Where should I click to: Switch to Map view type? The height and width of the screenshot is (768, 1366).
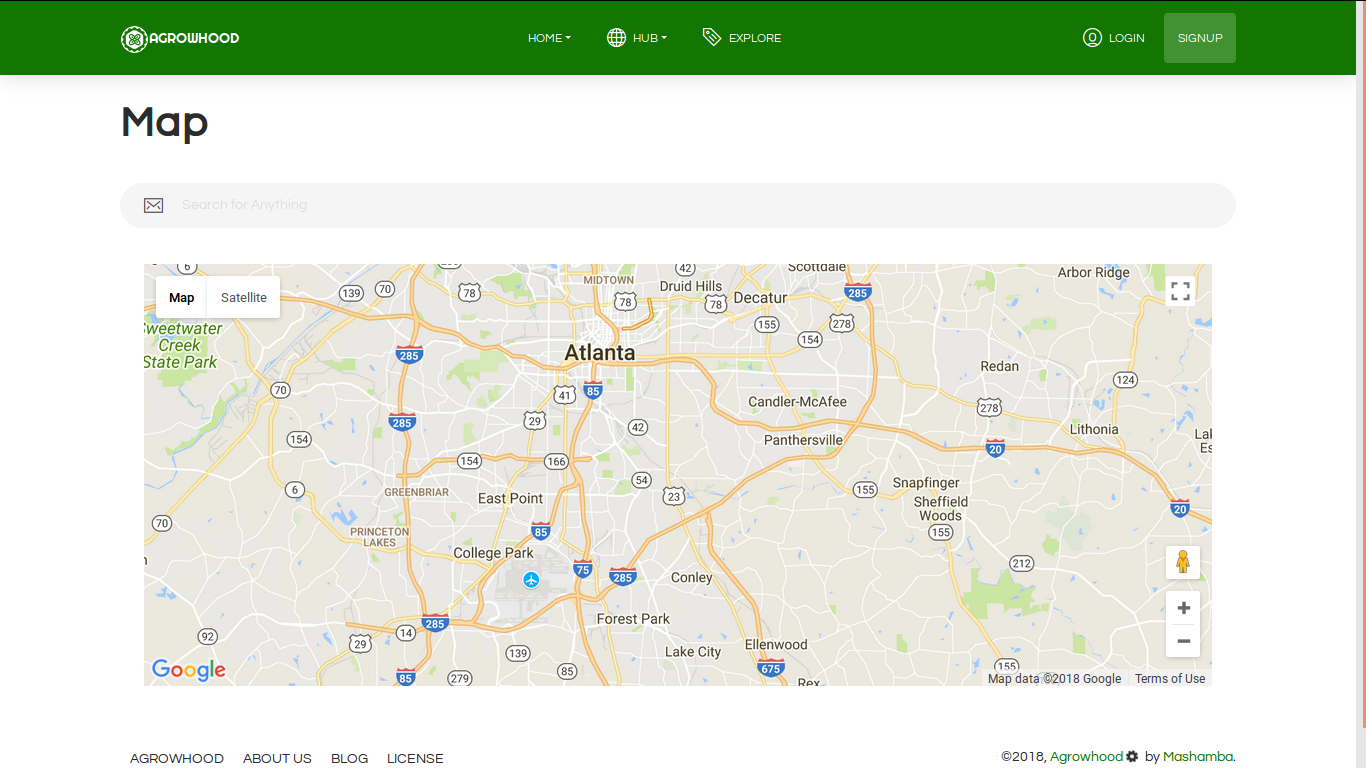(x=181, y=297)
